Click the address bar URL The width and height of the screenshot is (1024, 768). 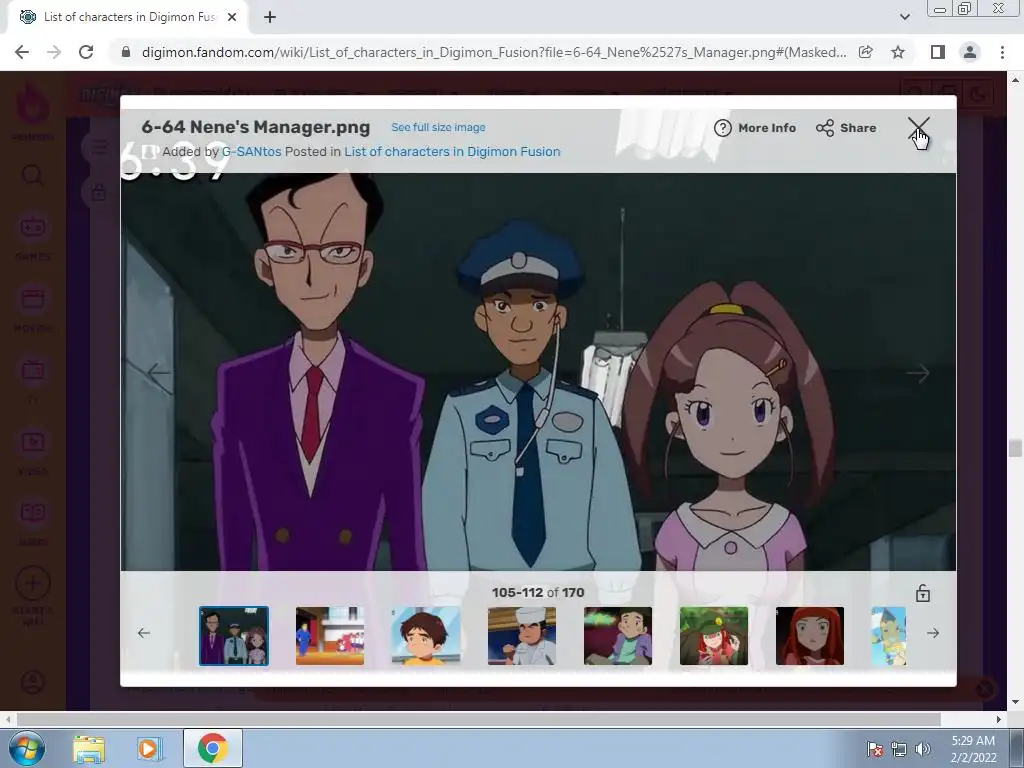click(x=494, y=52)
